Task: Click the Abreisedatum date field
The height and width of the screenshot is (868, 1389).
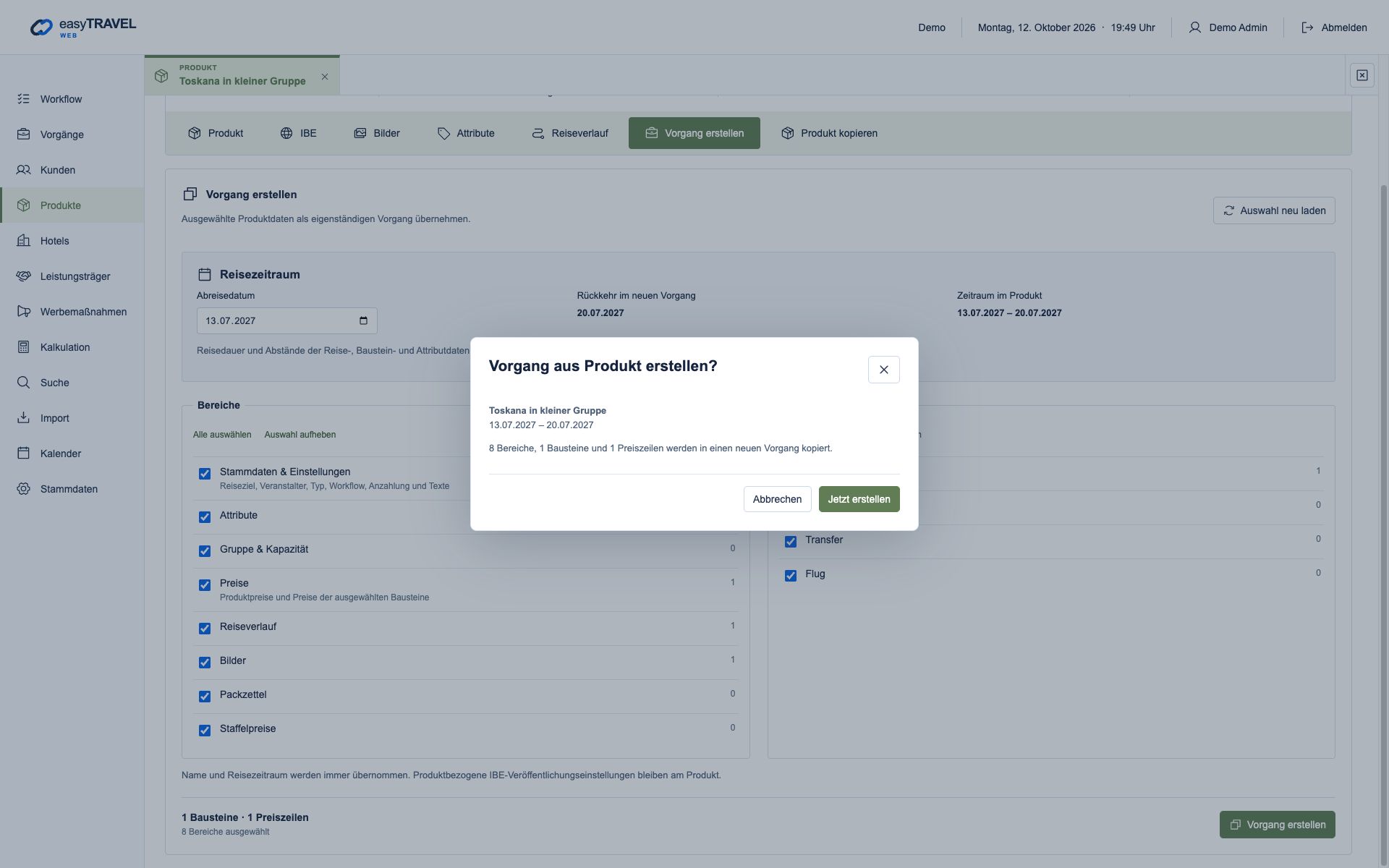Action: tap(286, 320)
